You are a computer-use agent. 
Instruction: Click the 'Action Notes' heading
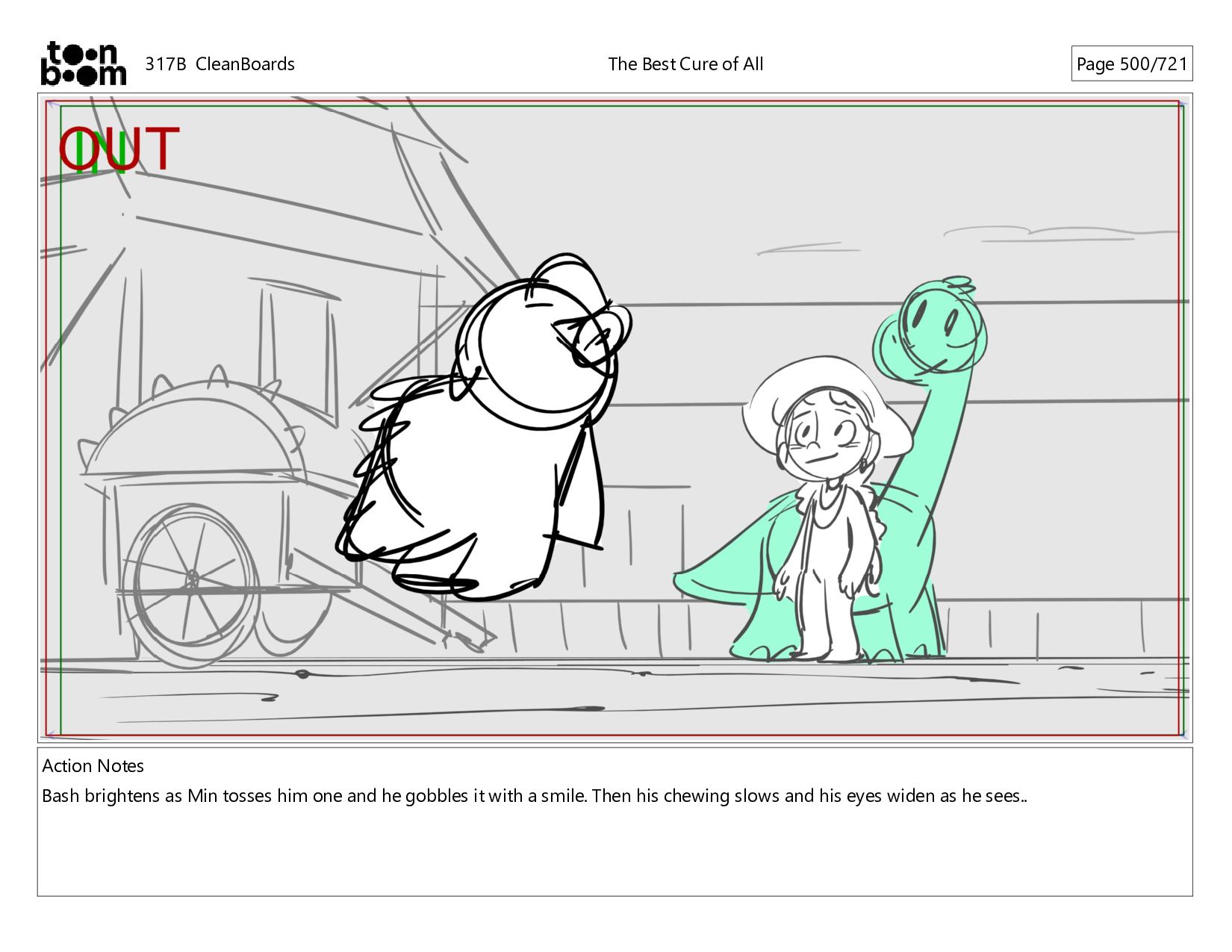tap(93, 765)
